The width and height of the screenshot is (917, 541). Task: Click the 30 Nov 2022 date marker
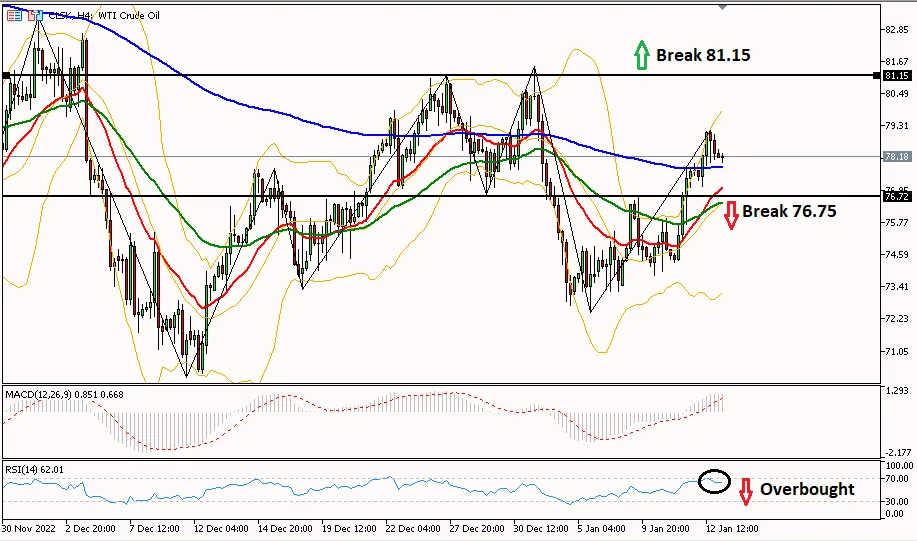click(x=29, y=529)
